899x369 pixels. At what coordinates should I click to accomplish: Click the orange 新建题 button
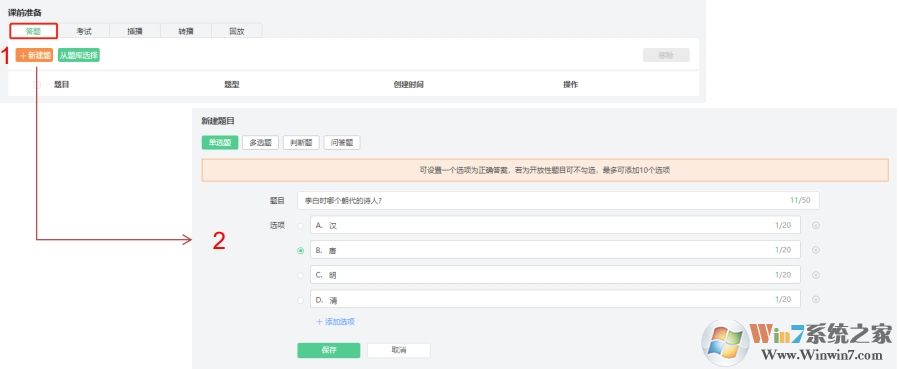(x=34, y=55)
